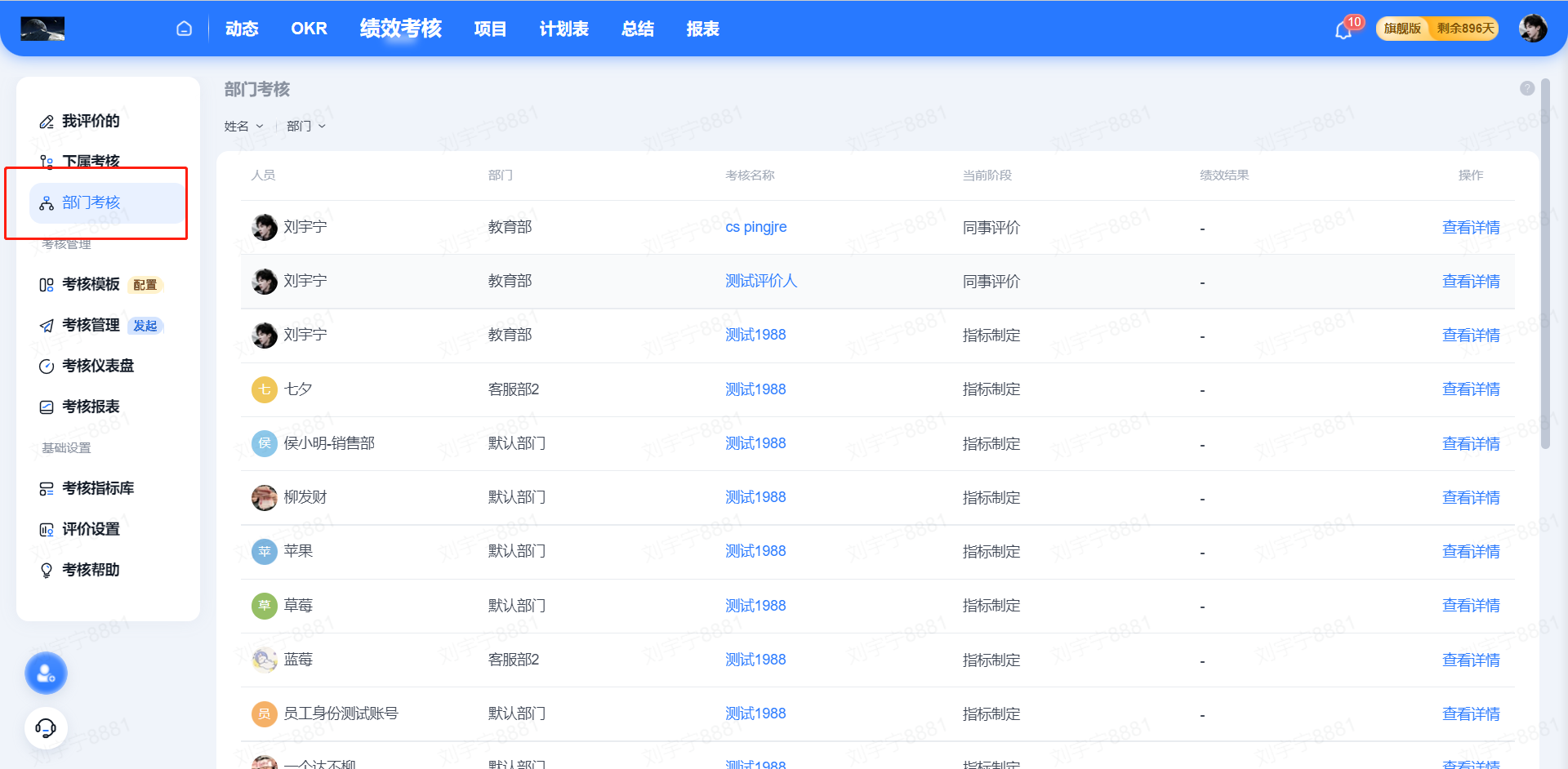Click the notification bell icon

[x=1343, y=30]
